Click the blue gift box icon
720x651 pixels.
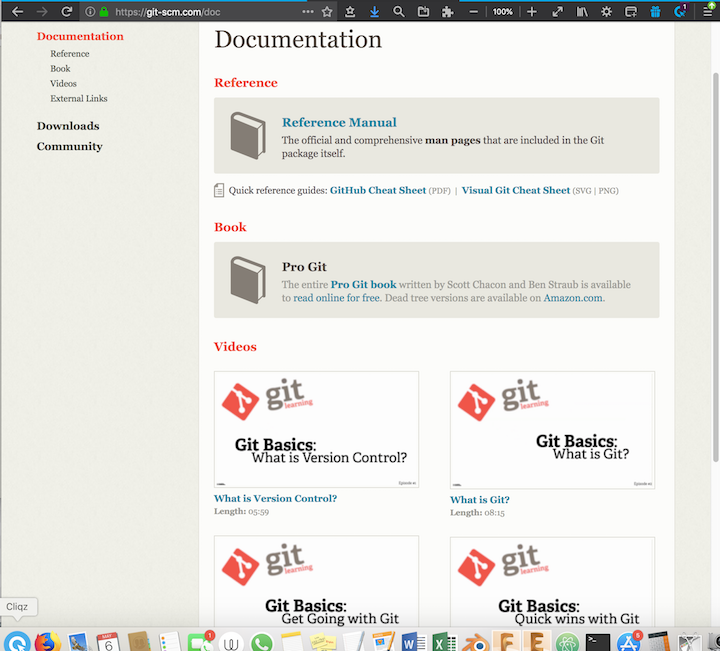point(655,11)
